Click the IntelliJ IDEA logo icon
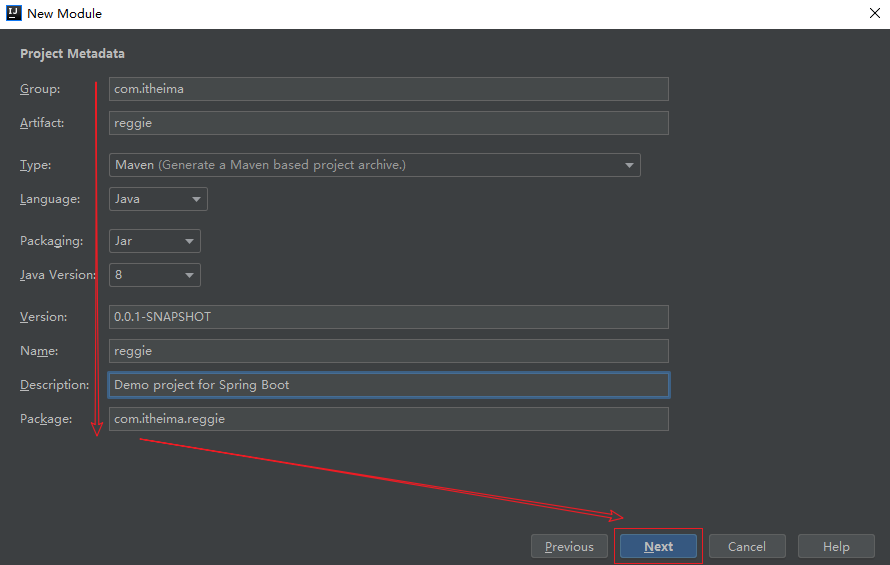Image resolution: width=890 pixels, height=565 pixels. (14, 14)
